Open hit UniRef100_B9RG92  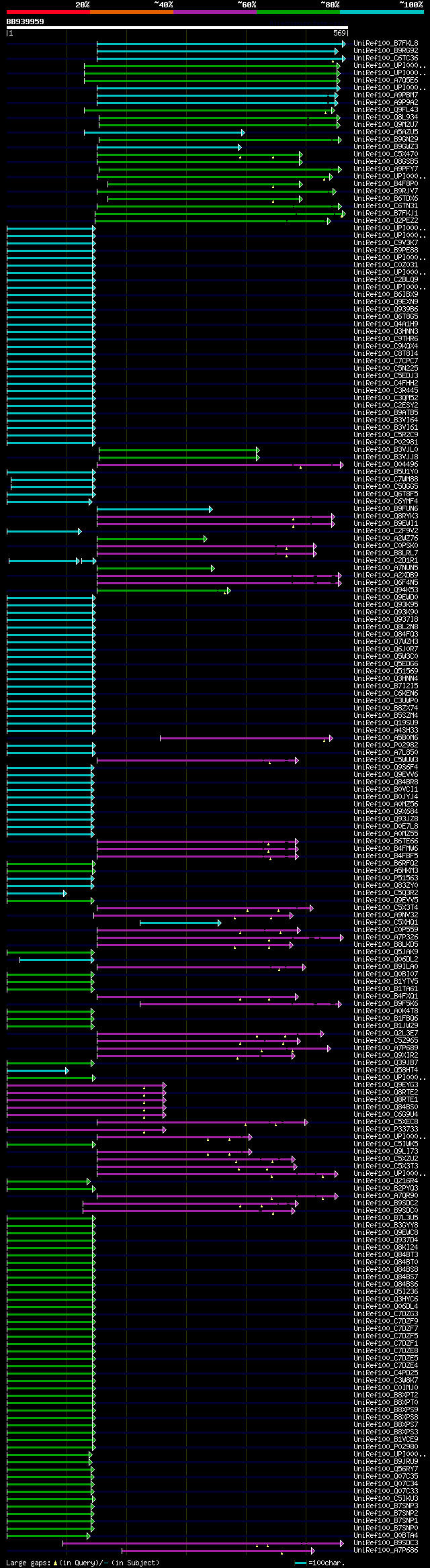pos(386,51)
